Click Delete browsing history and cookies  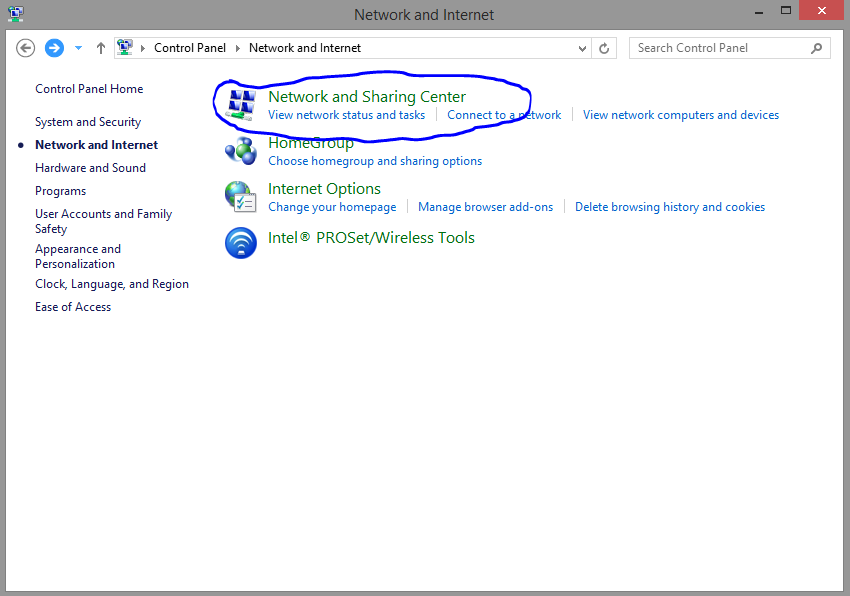670,207
